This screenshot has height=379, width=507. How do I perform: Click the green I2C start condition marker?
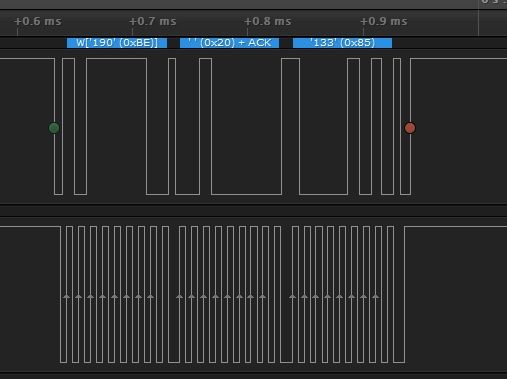click(54, 128)
